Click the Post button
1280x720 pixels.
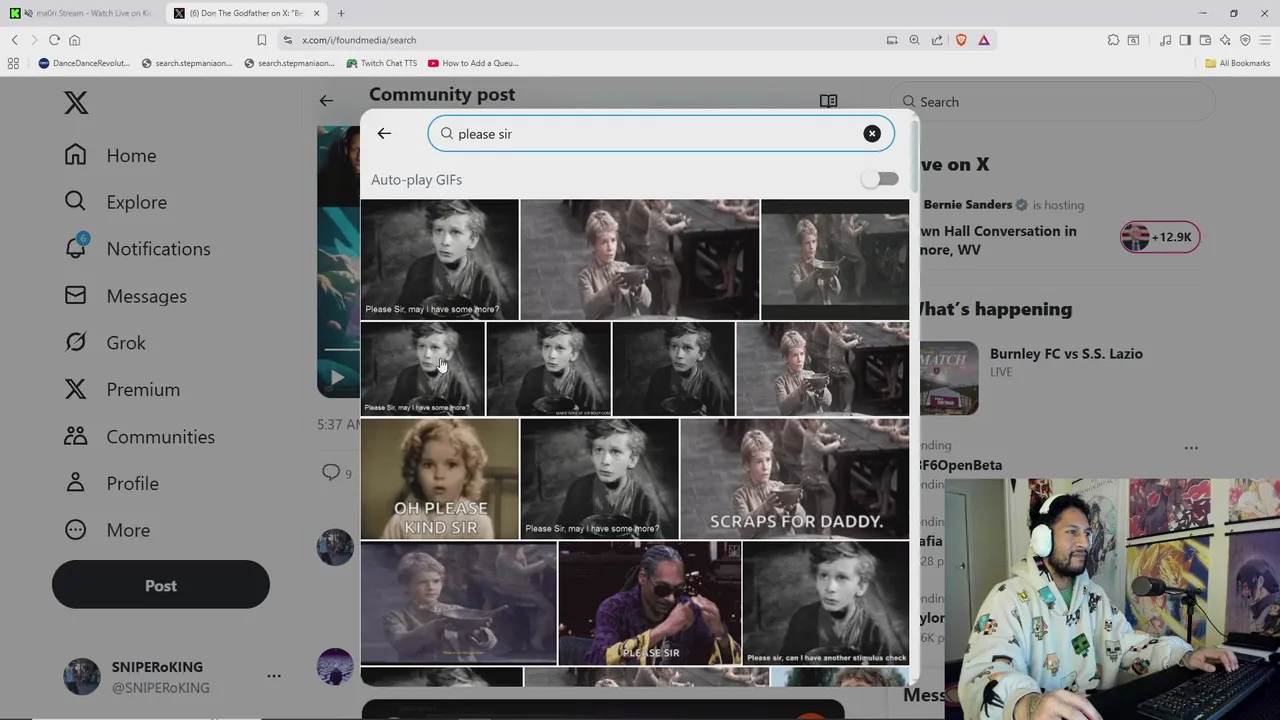point(161,585)
